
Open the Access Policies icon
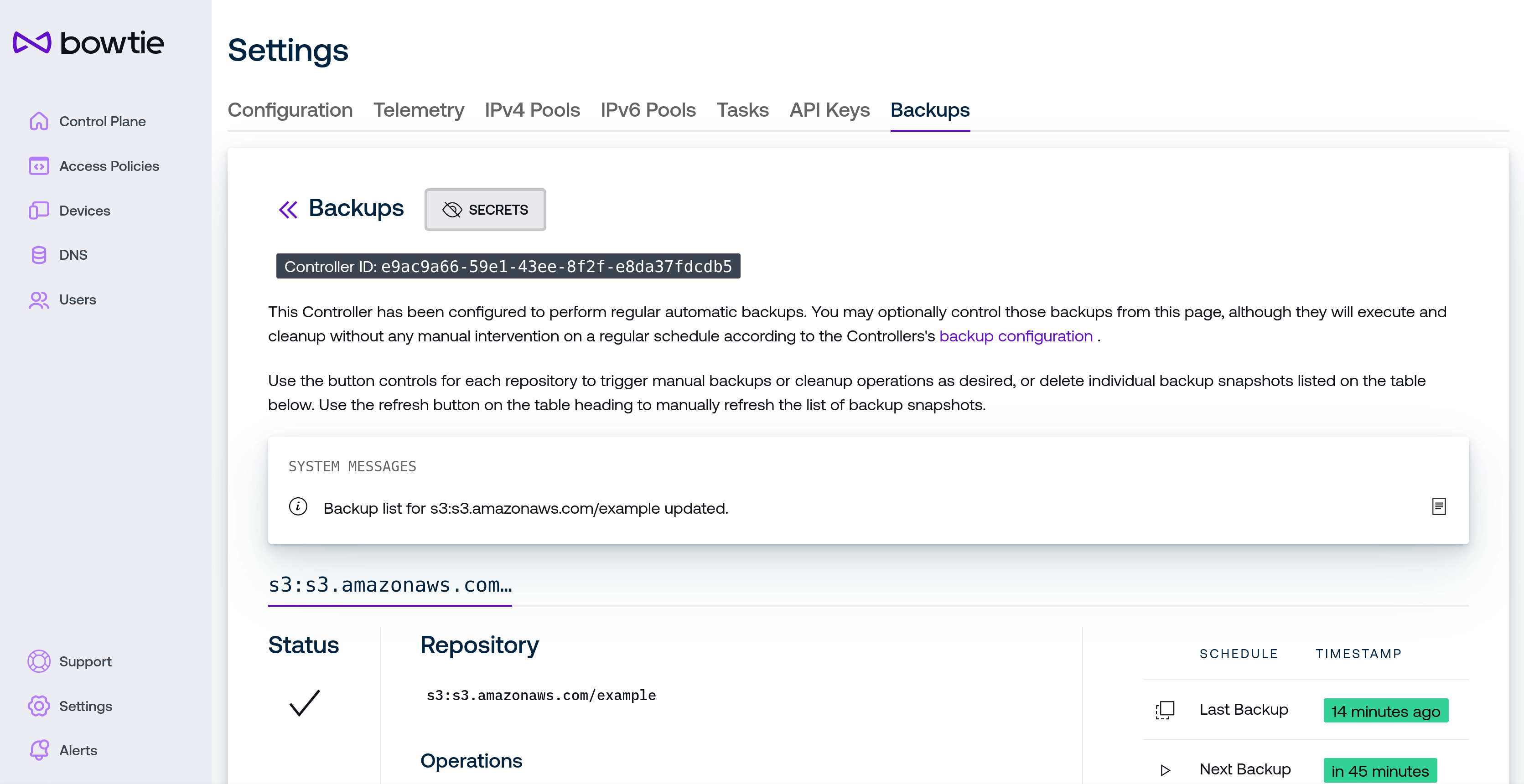coord(39,166)
